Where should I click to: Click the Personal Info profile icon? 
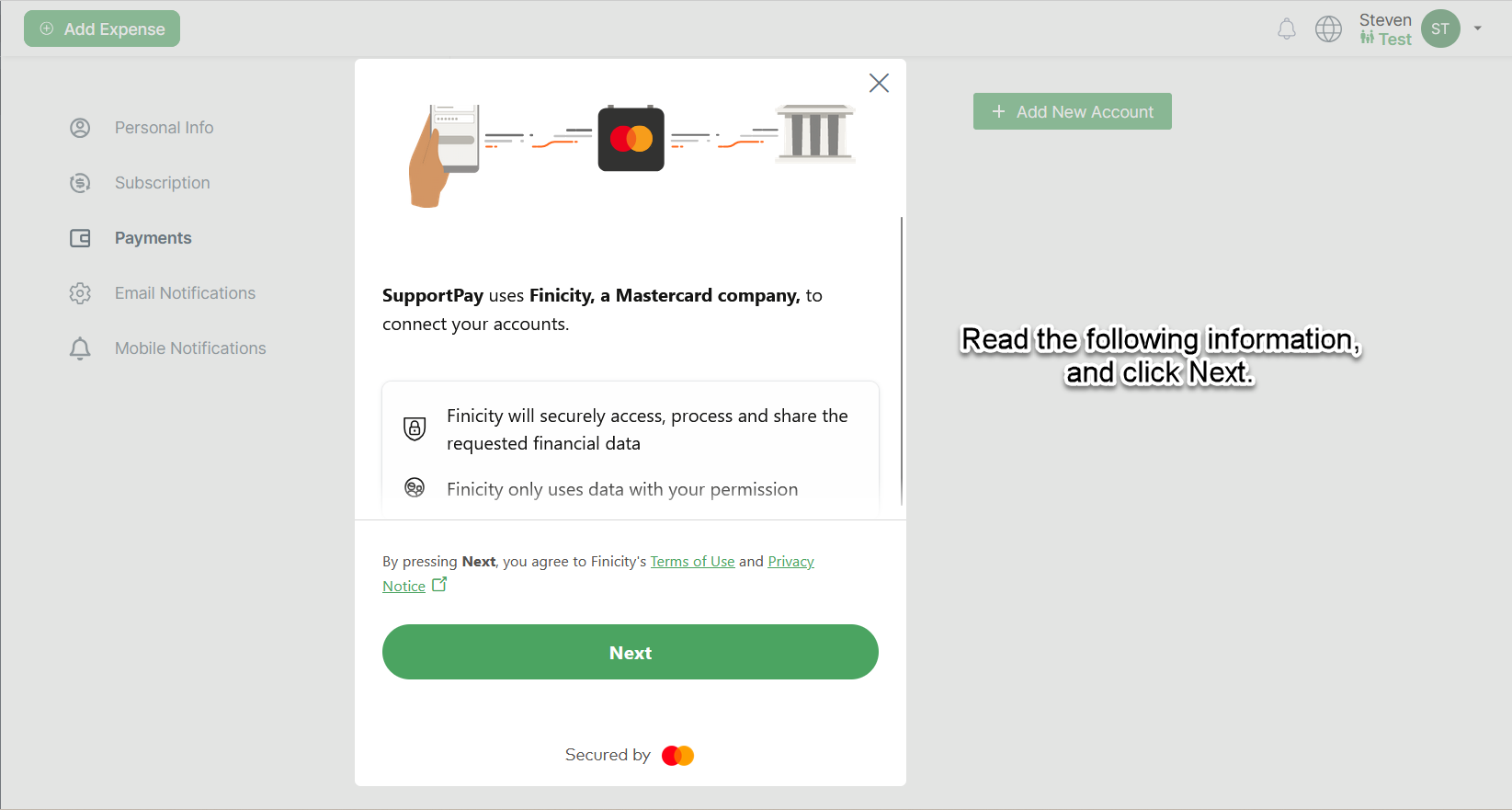tap(81, 128)
